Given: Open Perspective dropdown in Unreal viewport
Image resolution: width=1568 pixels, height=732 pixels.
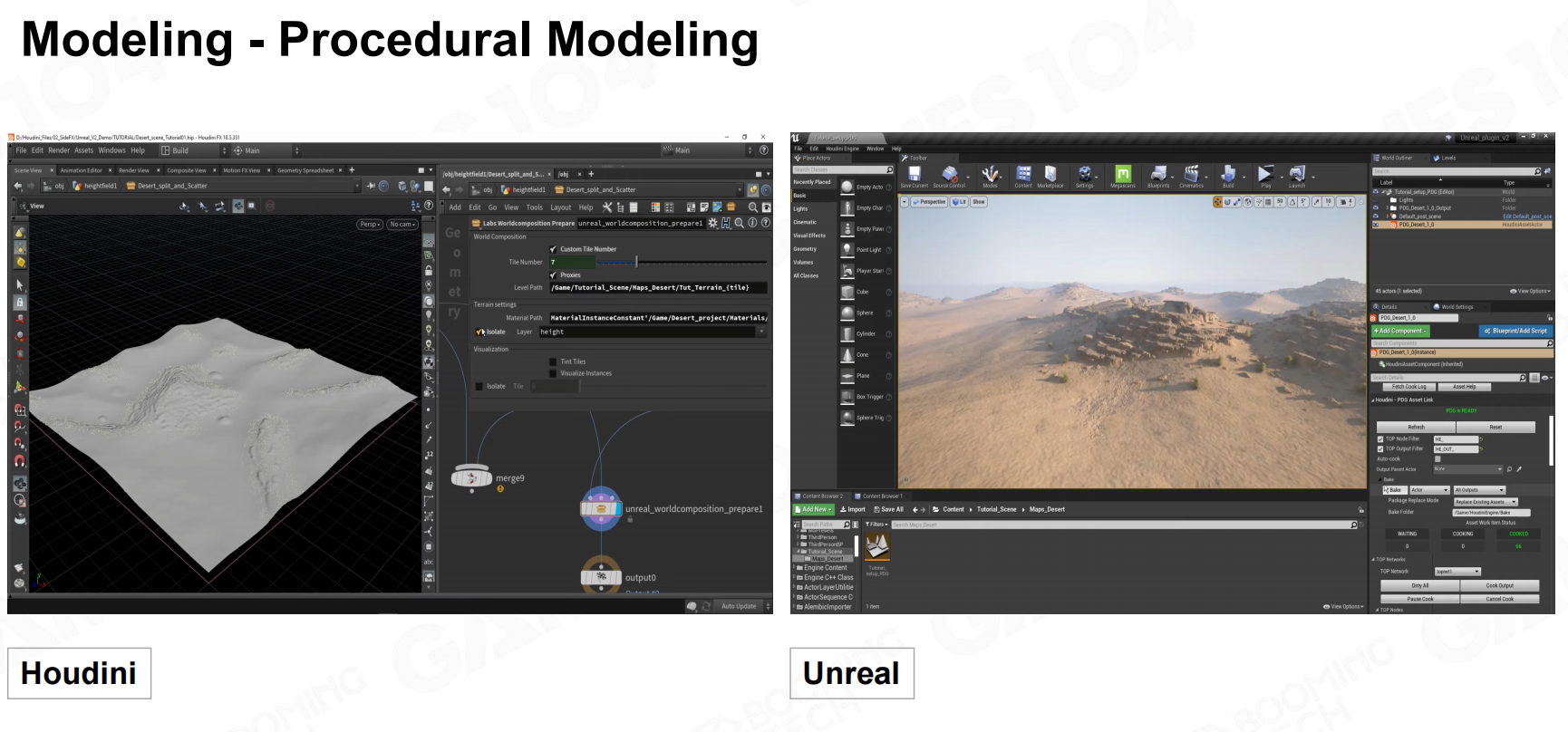Looking at the screenshot, I should tap(929, 202).
